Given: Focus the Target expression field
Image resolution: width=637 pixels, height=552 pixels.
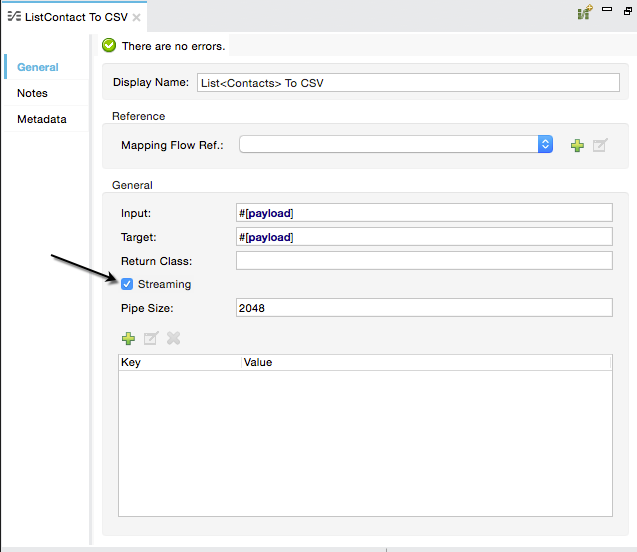Looking at the screenshot, I should (423, 237).
